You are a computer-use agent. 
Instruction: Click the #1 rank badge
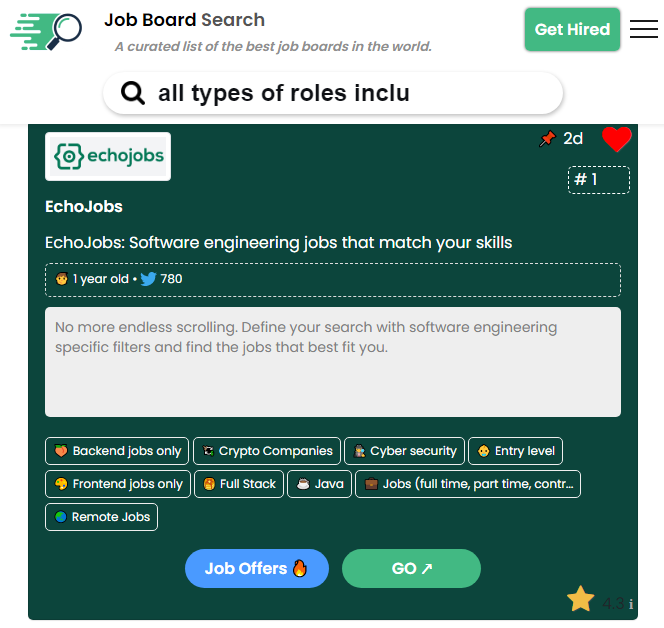click(x=598, y=180)
